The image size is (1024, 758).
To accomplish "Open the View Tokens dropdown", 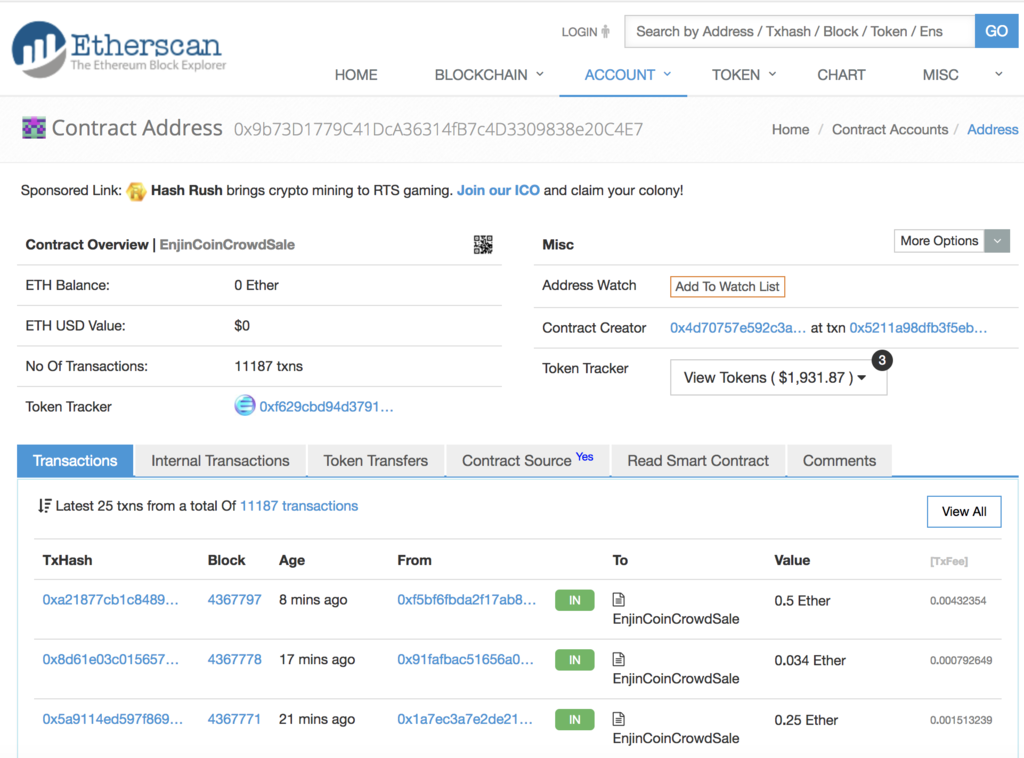I will [x=778, y=377].
